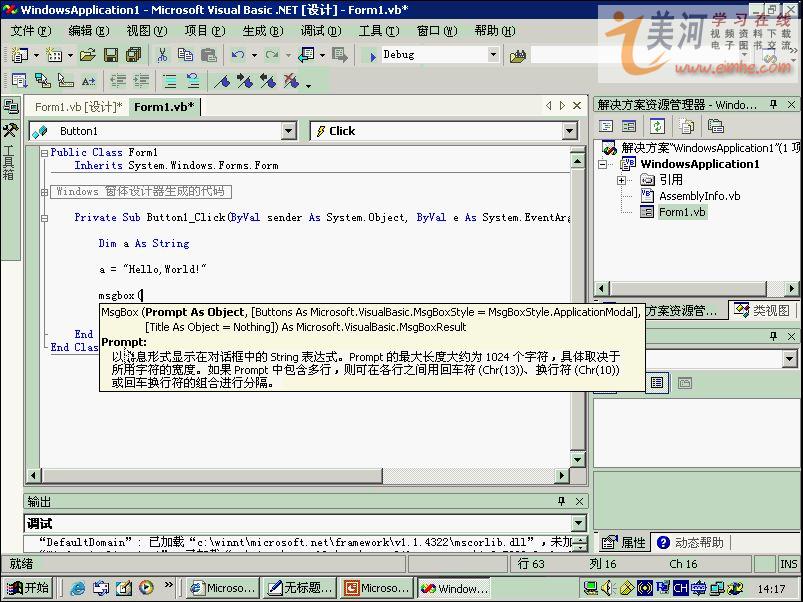Save Form1.vb with the single floppy icon
The height and width of the screenshot is (602, 803).
point(111,55)
